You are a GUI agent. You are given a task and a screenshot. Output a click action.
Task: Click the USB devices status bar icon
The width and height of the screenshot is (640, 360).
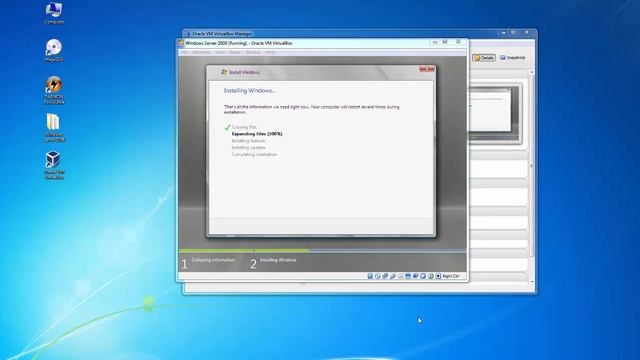393,276
